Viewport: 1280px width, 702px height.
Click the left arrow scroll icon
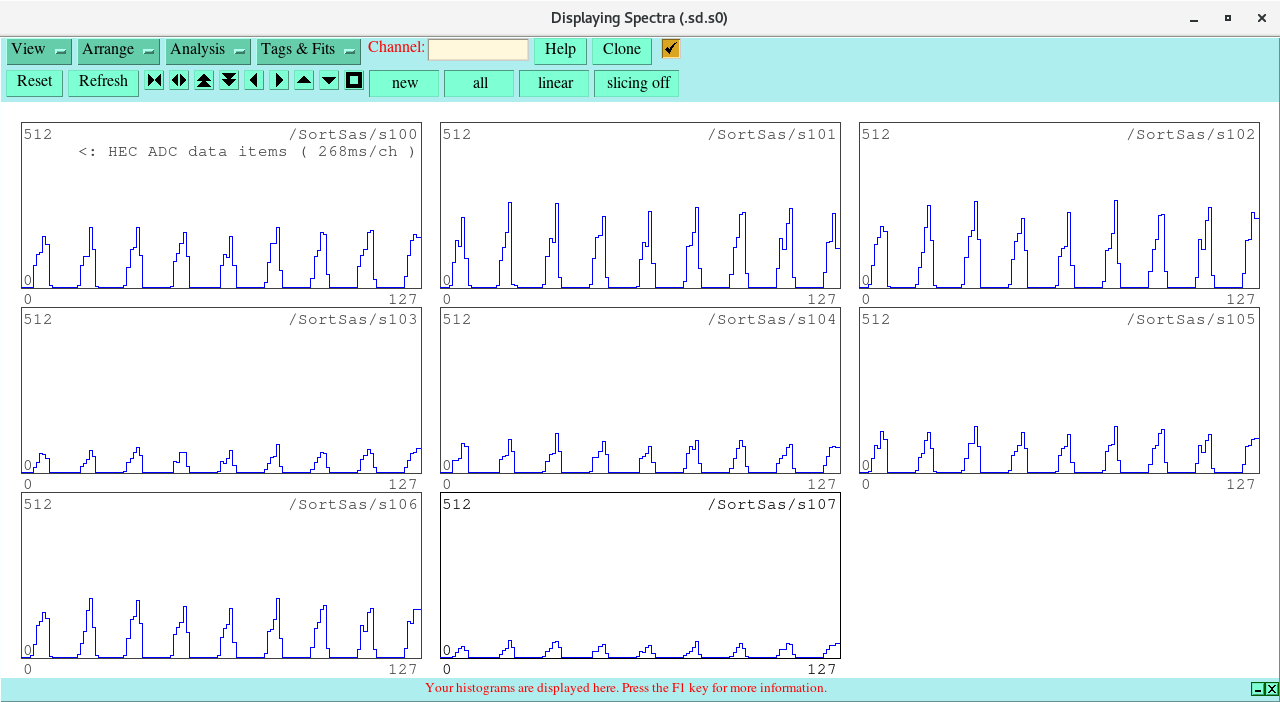(x=254, y=81)
